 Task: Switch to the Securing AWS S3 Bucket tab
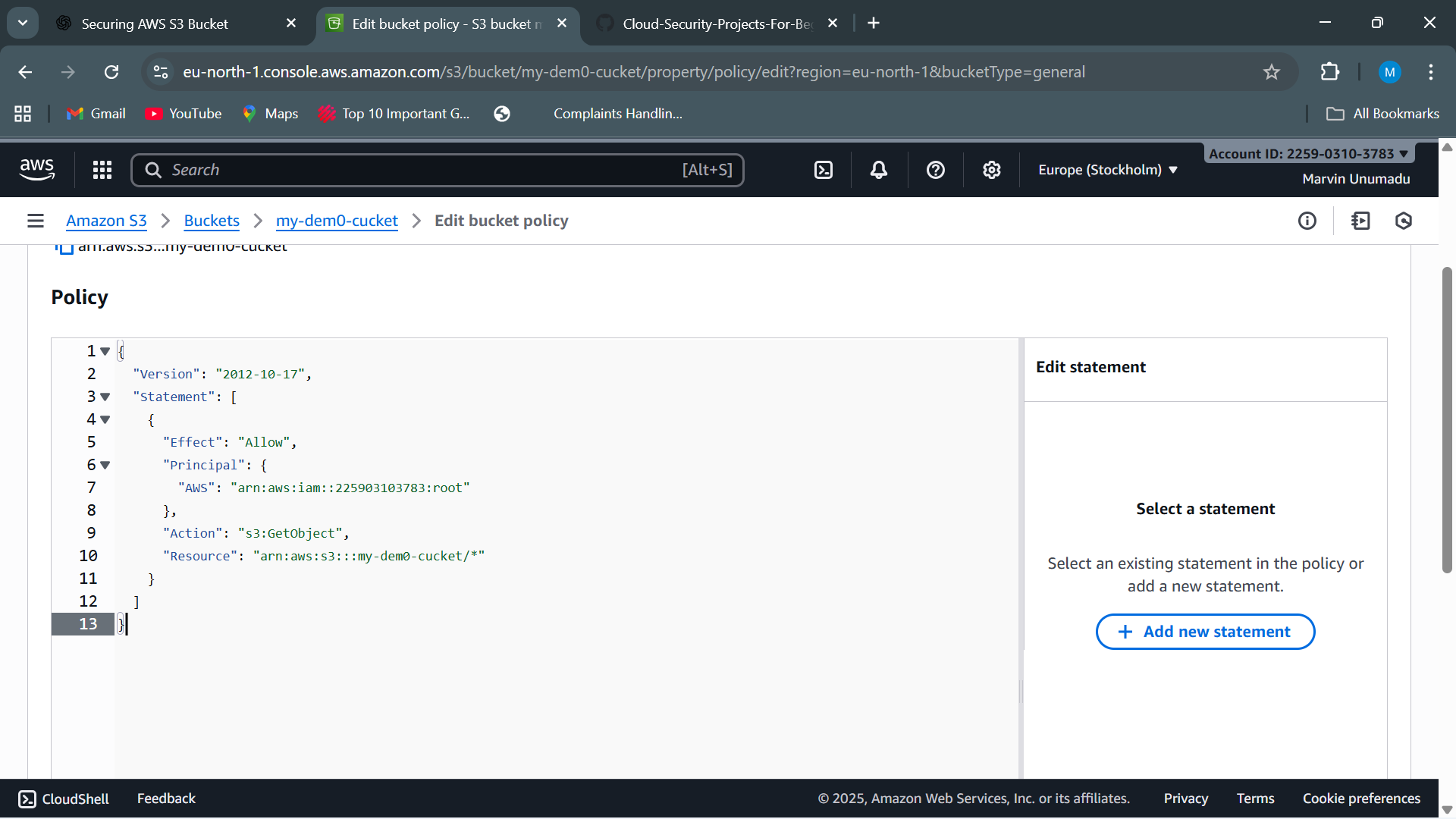pos(155,24)
